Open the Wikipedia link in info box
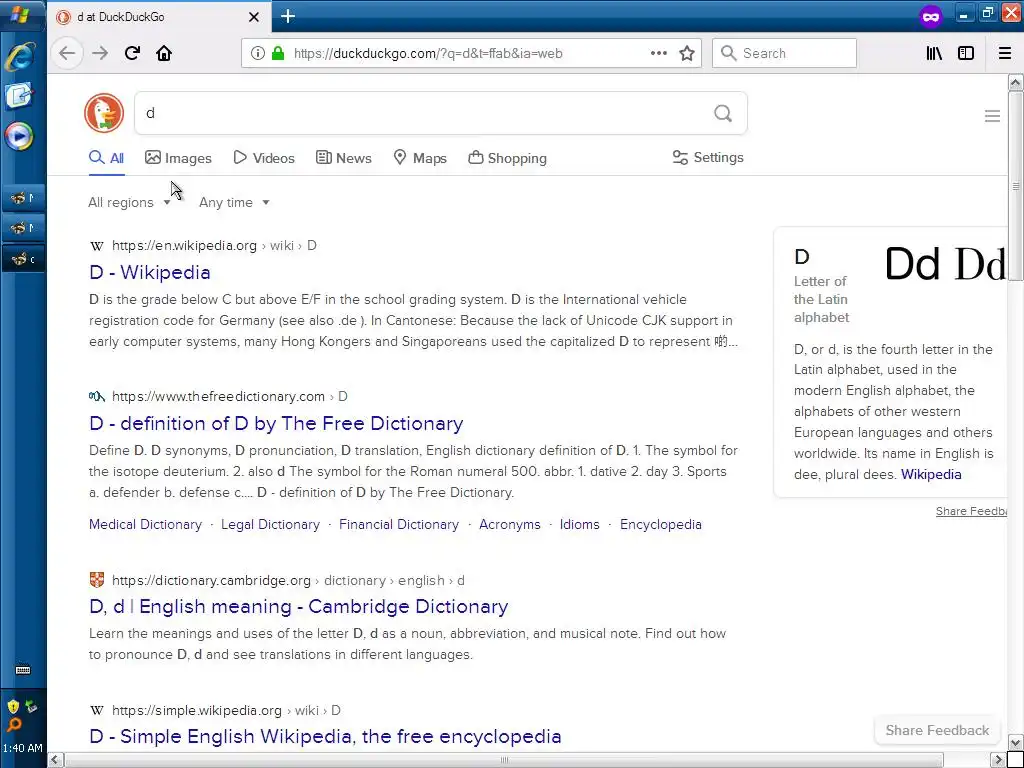 tap(931, 475)
